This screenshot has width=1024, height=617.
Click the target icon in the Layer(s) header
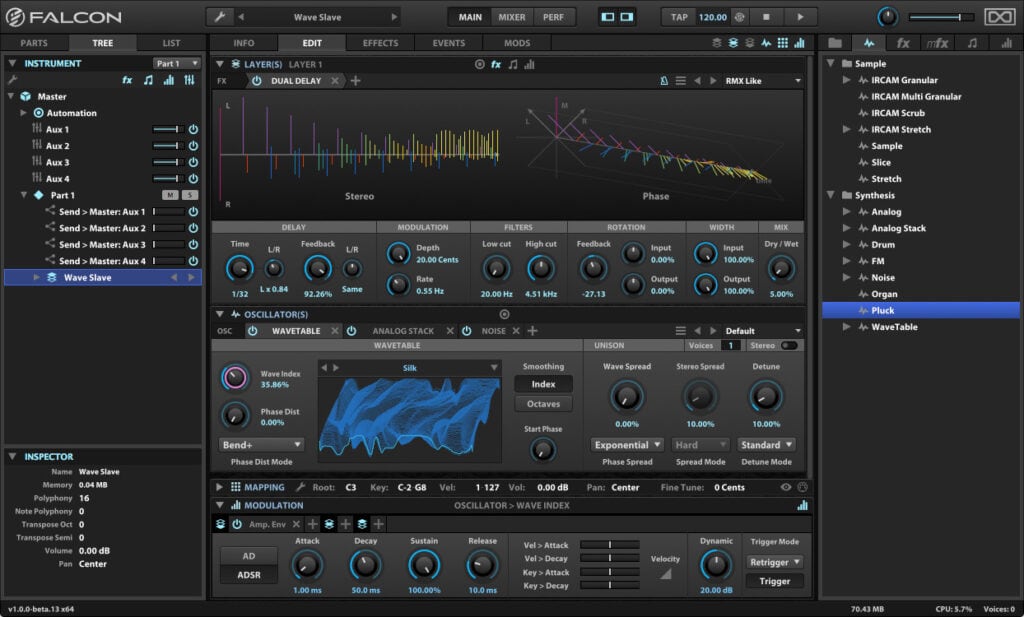pyautogui.click(x=479, y=64)
